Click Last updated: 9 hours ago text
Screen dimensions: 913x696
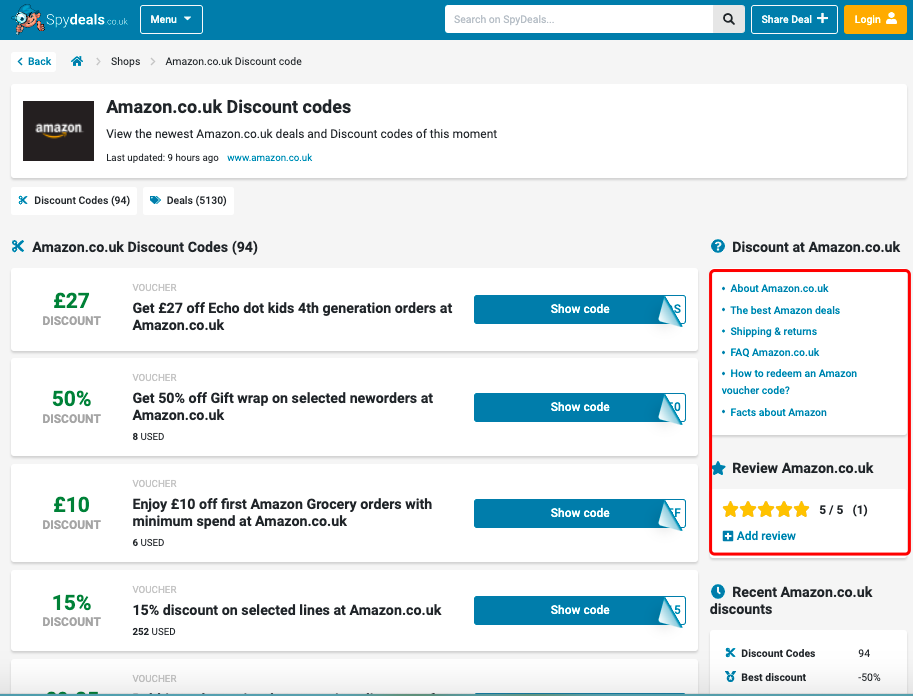(162, 158)
